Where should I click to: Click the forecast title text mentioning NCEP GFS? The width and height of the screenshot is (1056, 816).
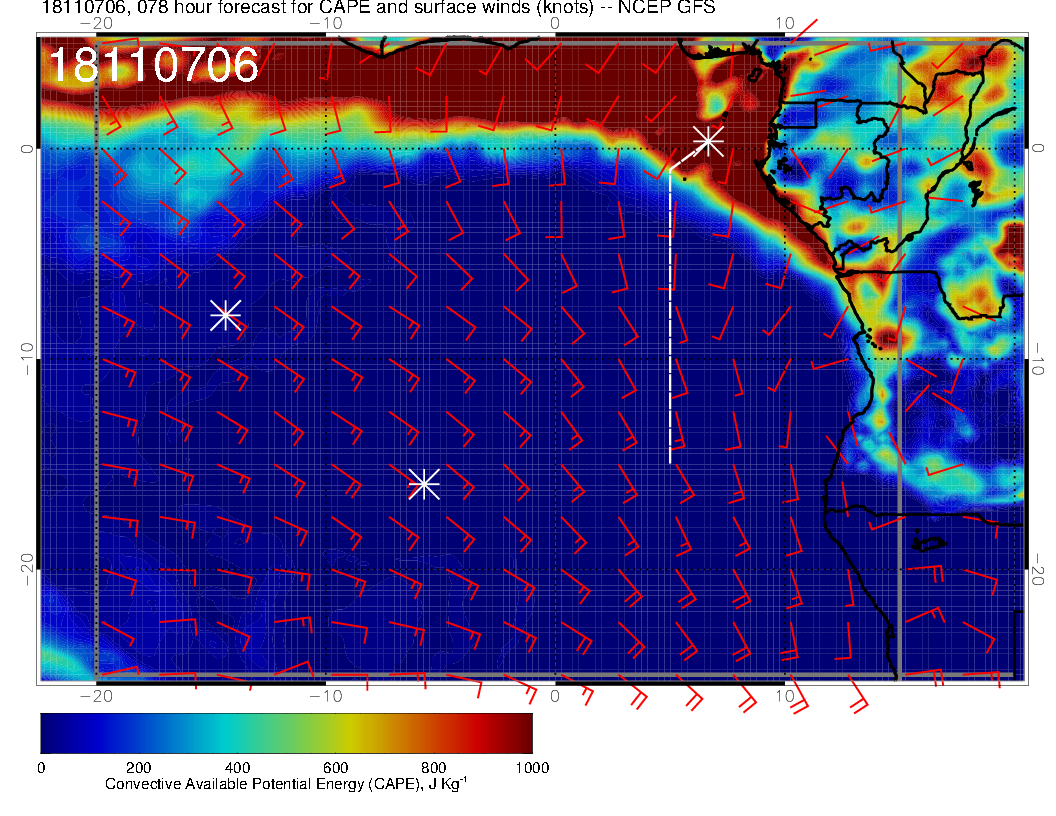point(378,9)
